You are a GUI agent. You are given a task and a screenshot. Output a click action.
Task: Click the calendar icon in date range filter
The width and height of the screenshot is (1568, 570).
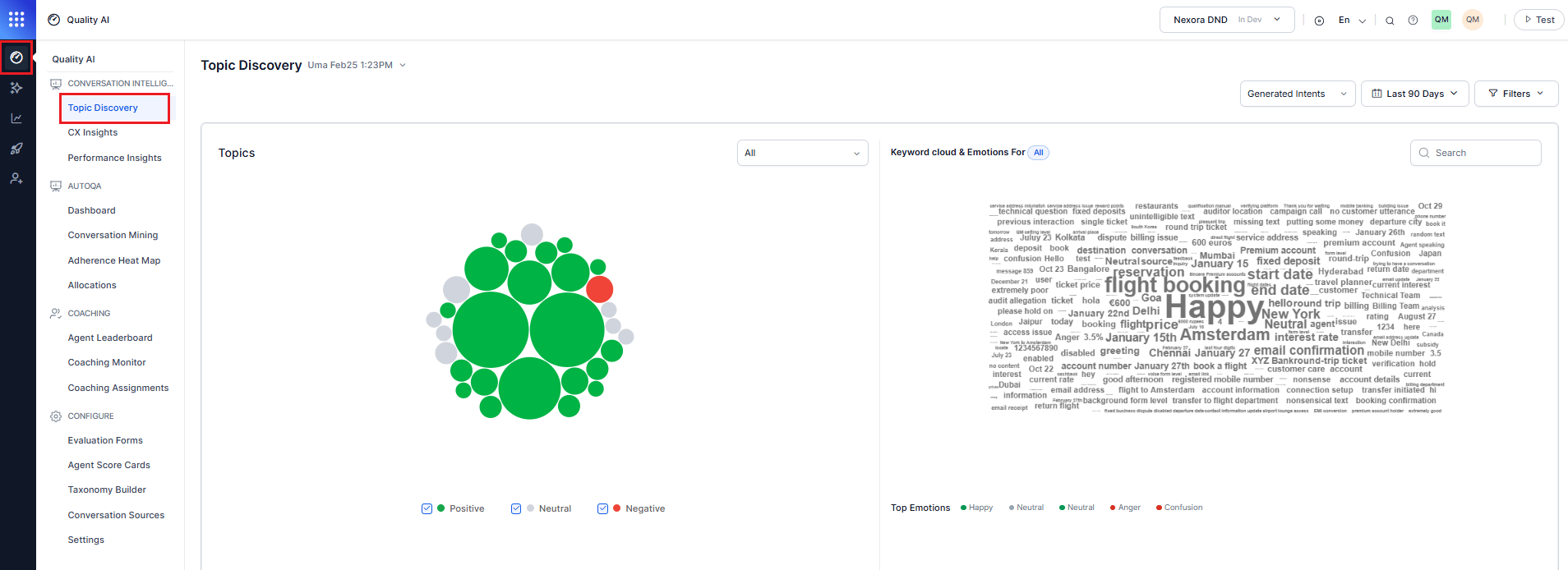(x=1377, y=94)
